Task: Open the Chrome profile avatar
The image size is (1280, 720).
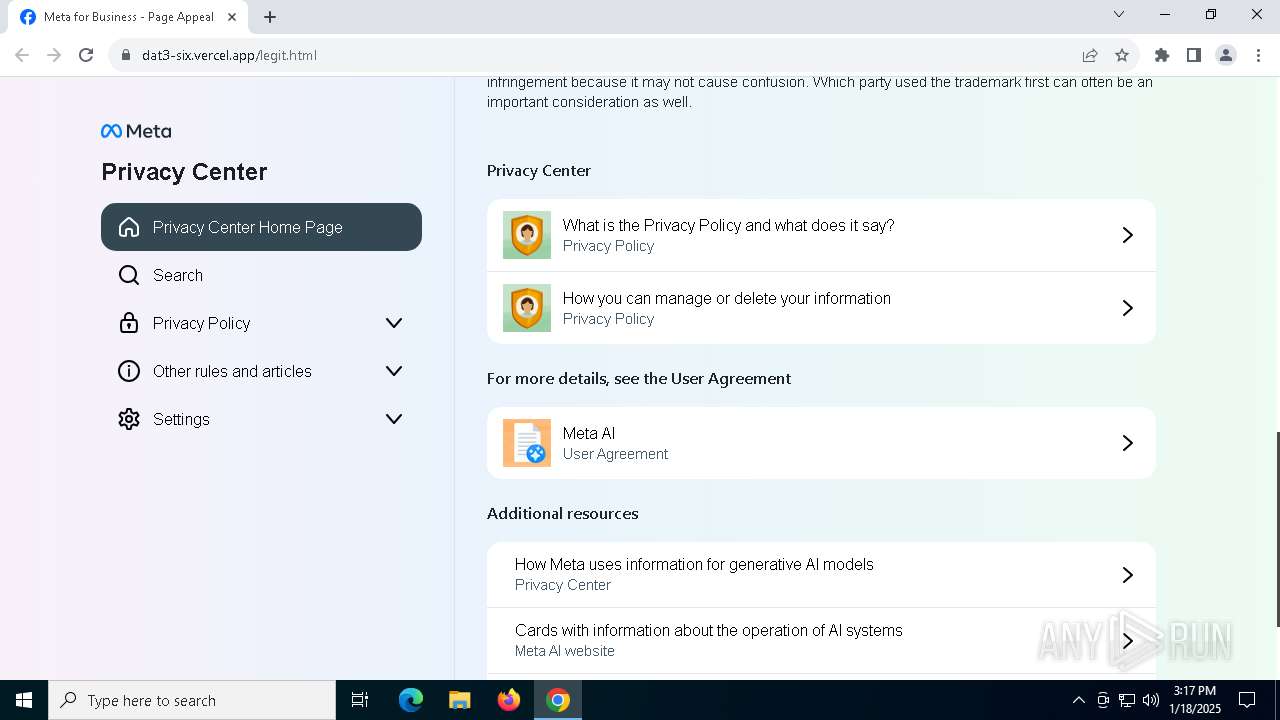Action: pos(1226,55)
